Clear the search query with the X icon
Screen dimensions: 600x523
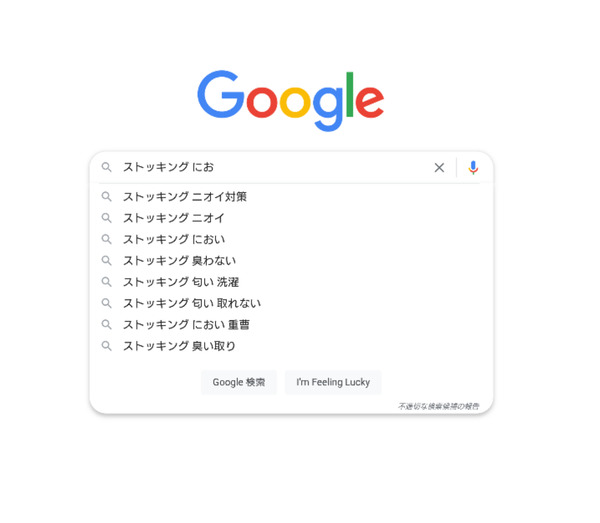click(x=439, y=168)
